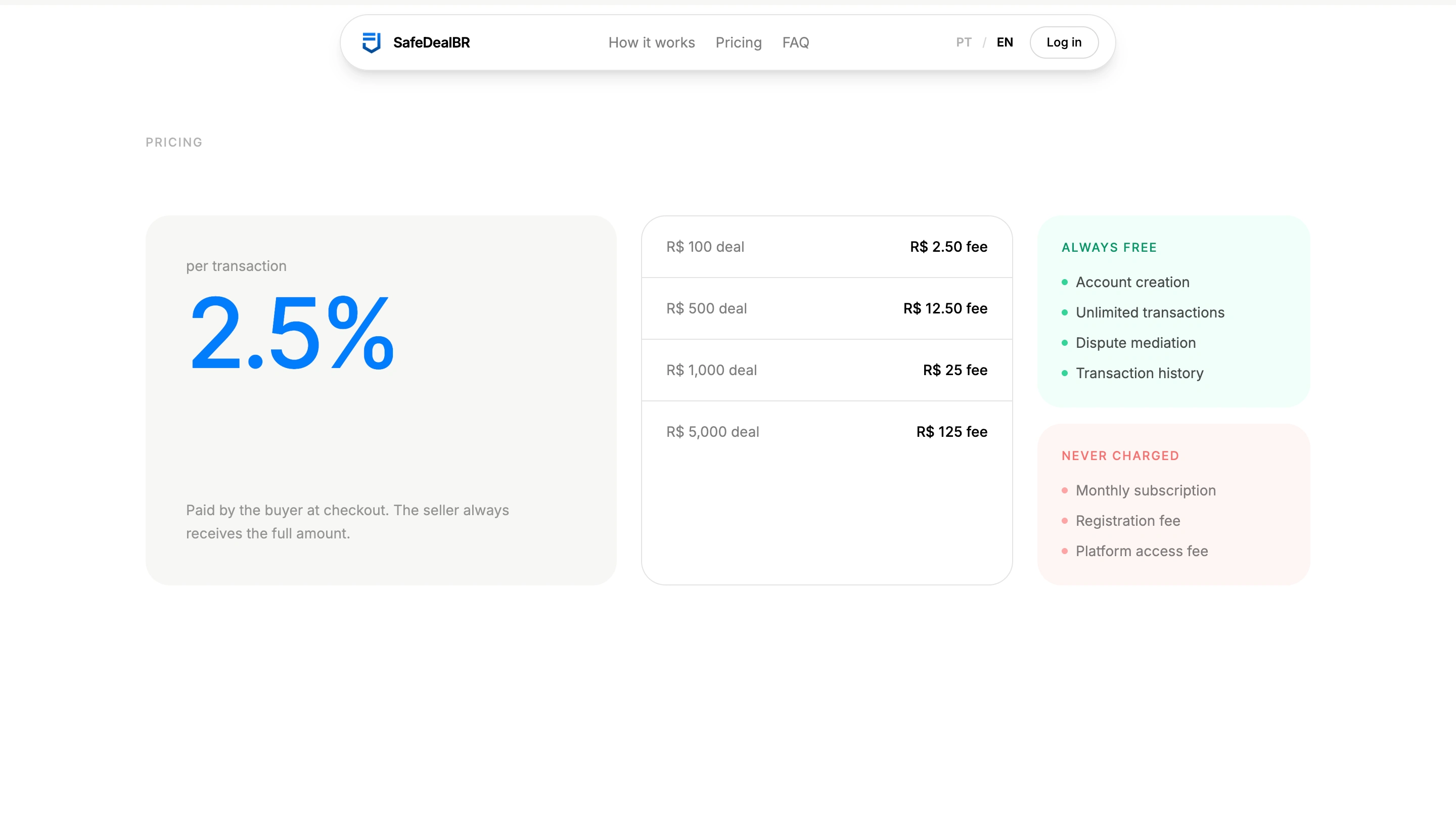This screenshot has height=819, width=1456.
Task: Click green bullet beside Account creation
Action: pyautogui.click(x=1064, y=283)
